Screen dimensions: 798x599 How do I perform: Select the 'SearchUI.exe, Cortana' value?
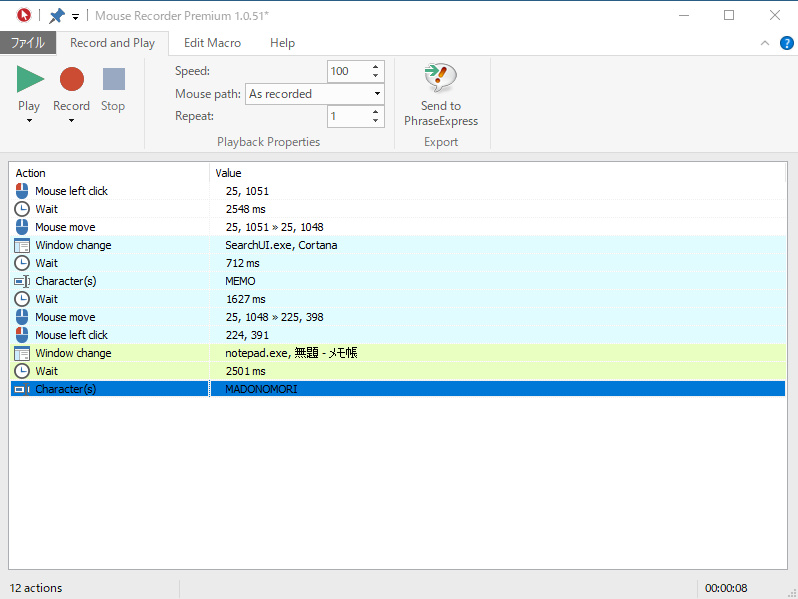point(281,245)
